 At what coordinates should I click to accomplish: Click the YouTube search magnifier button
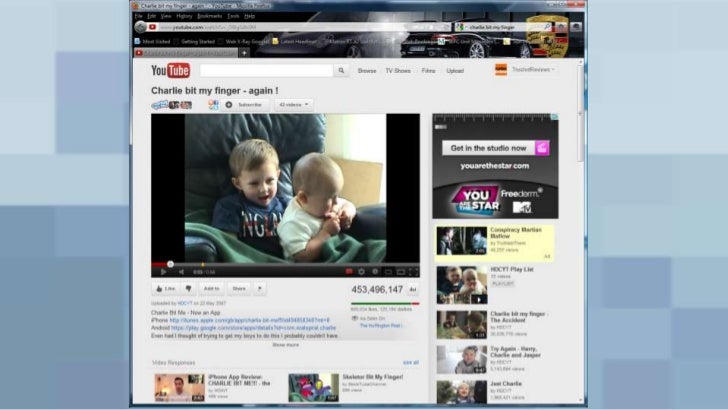click(x=341, y=71)
